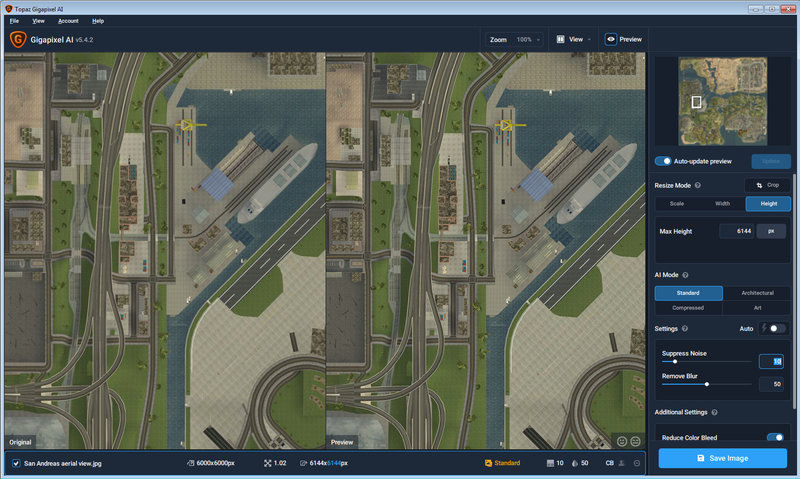This screenshot has height=479, width=800.
Task: Select the Scale resize mode tab
Action: click(x=677, y=204)
